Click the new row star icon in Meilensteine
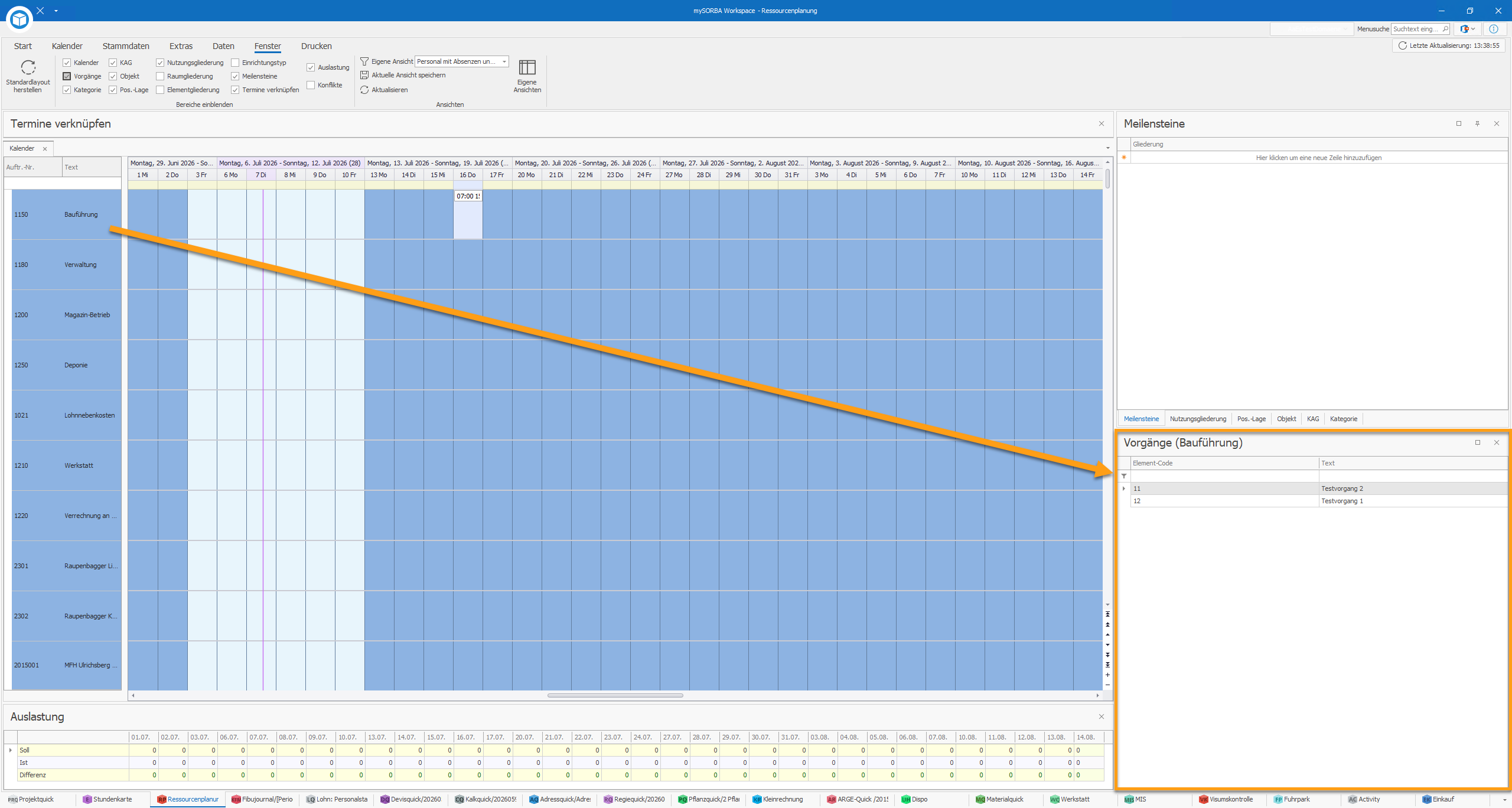Viewport: 1512px width, 808px height. [x=1124, y=158]
